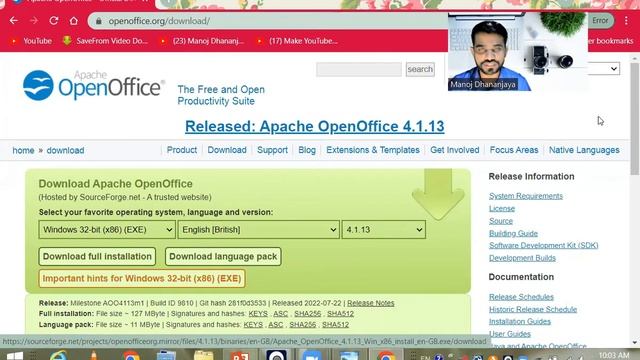Open Internet Explorer from the taskbar

58,356
